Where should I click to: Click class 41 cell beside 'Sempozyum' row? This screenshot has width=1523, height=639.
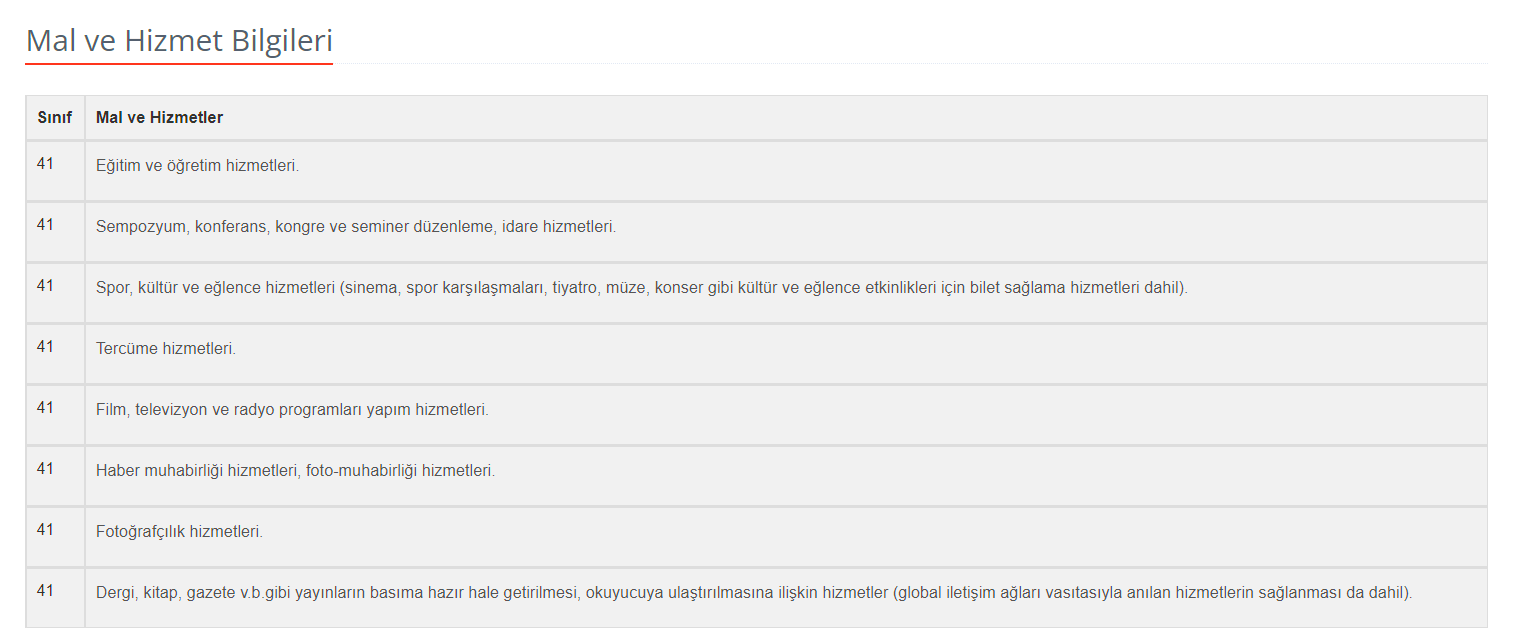(45, 224)
